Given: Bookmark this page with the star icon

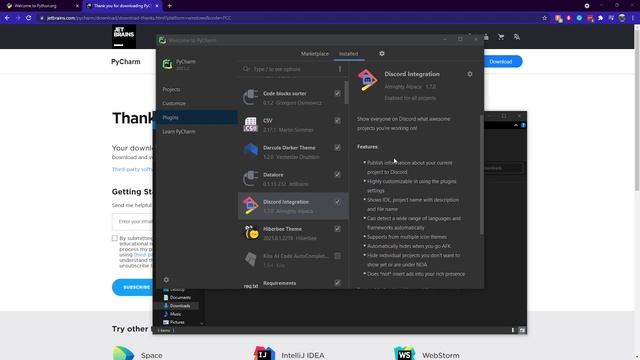Looking at the screenshot, I should tap(544, 18).
